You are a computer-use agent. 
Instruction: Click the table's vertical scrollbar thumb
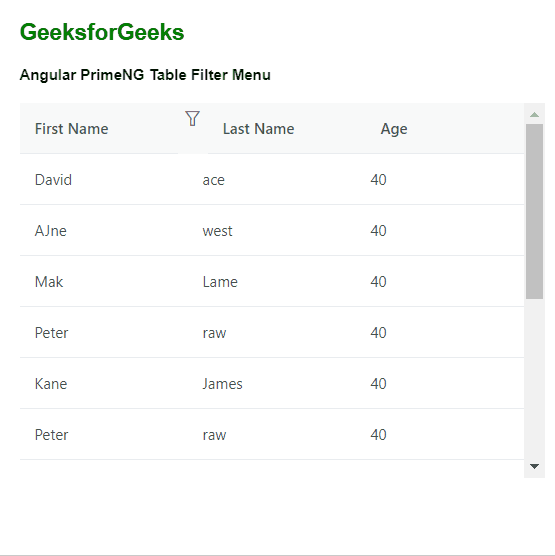(534, 211)
